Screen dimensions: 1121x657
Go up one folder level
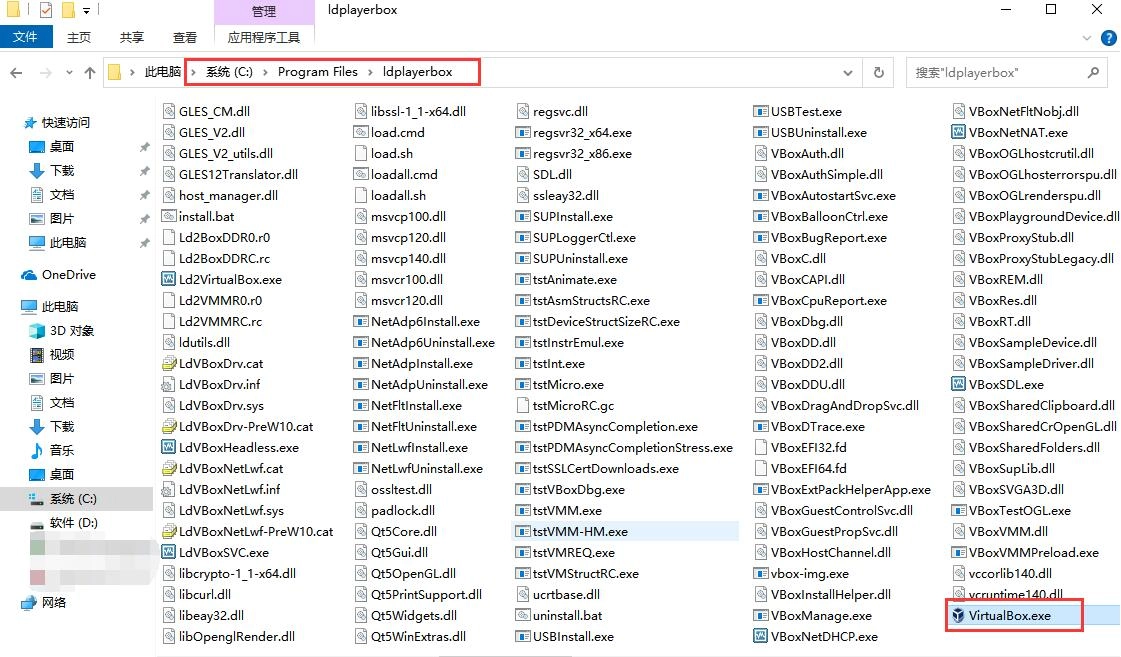[x=89, y=73]
